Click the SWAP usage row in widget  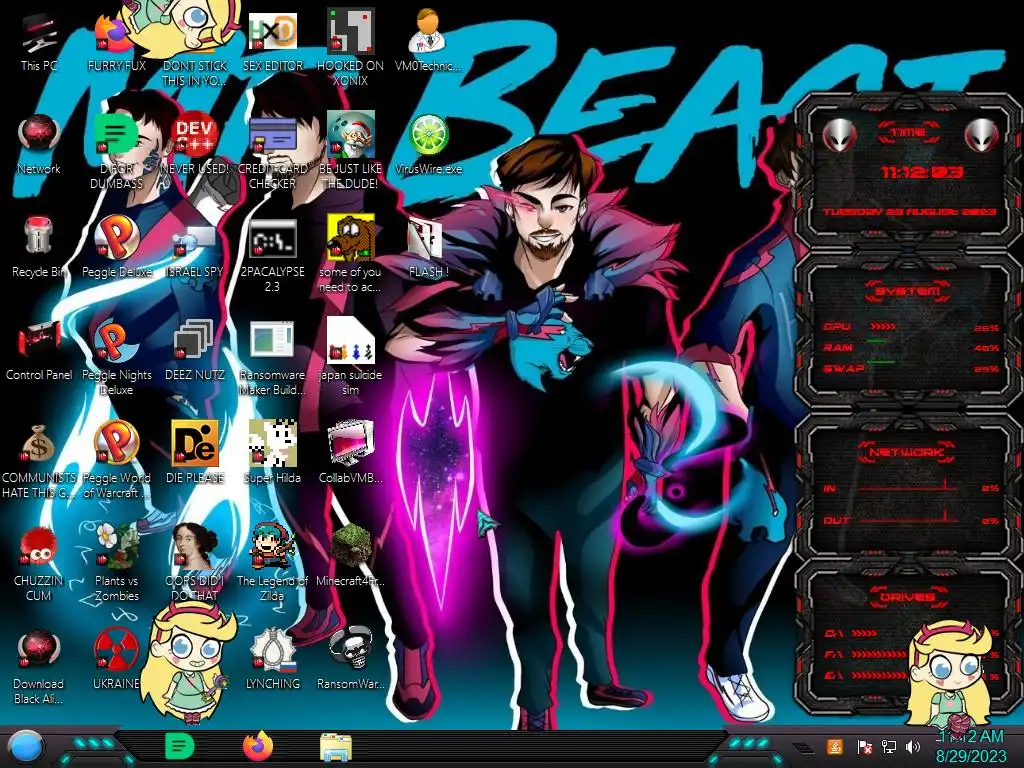point(911,368)
